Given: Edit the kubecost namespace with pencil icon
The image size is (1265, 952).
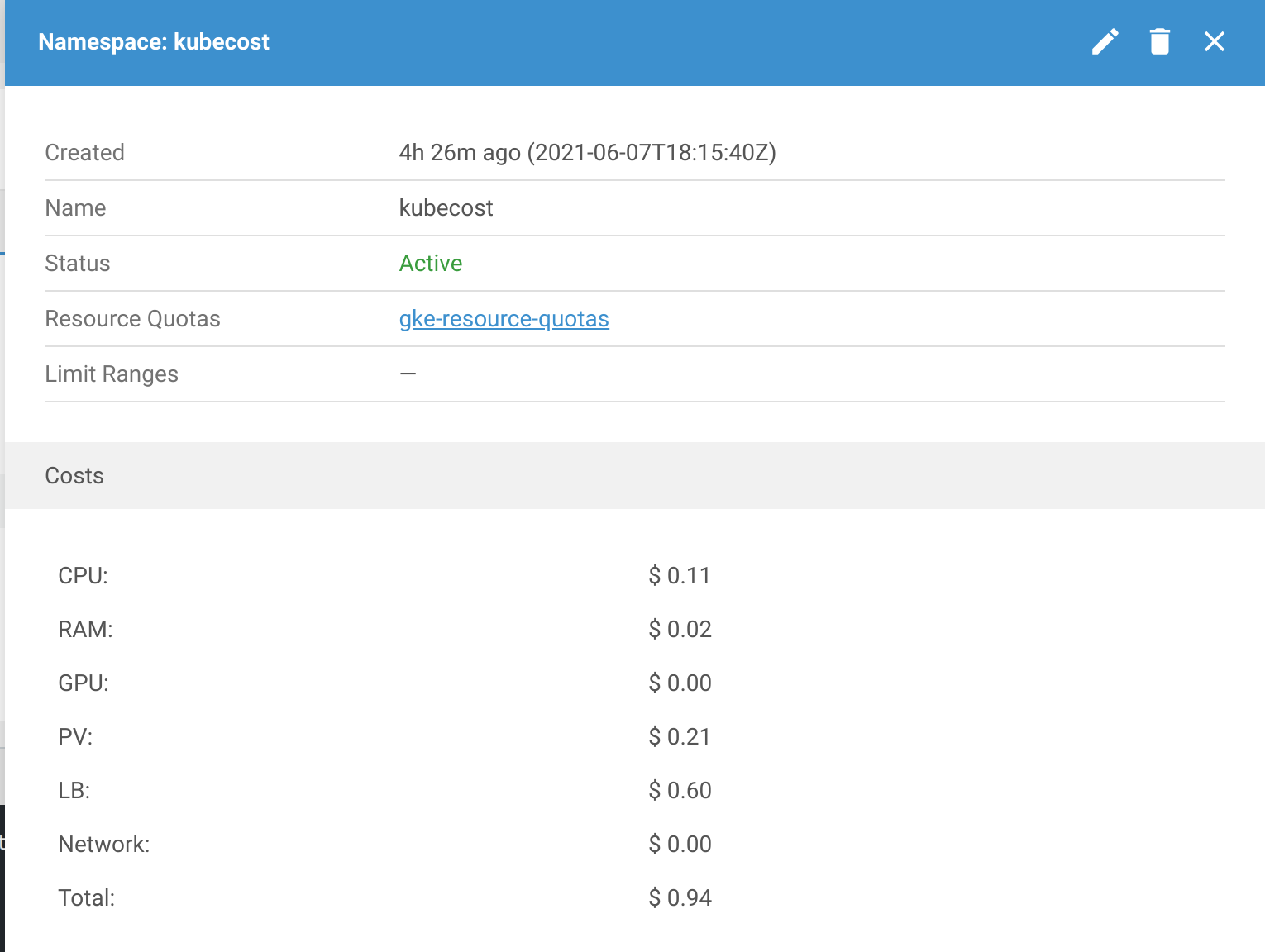Looking at the screenshot, I should click(1105, 41).
